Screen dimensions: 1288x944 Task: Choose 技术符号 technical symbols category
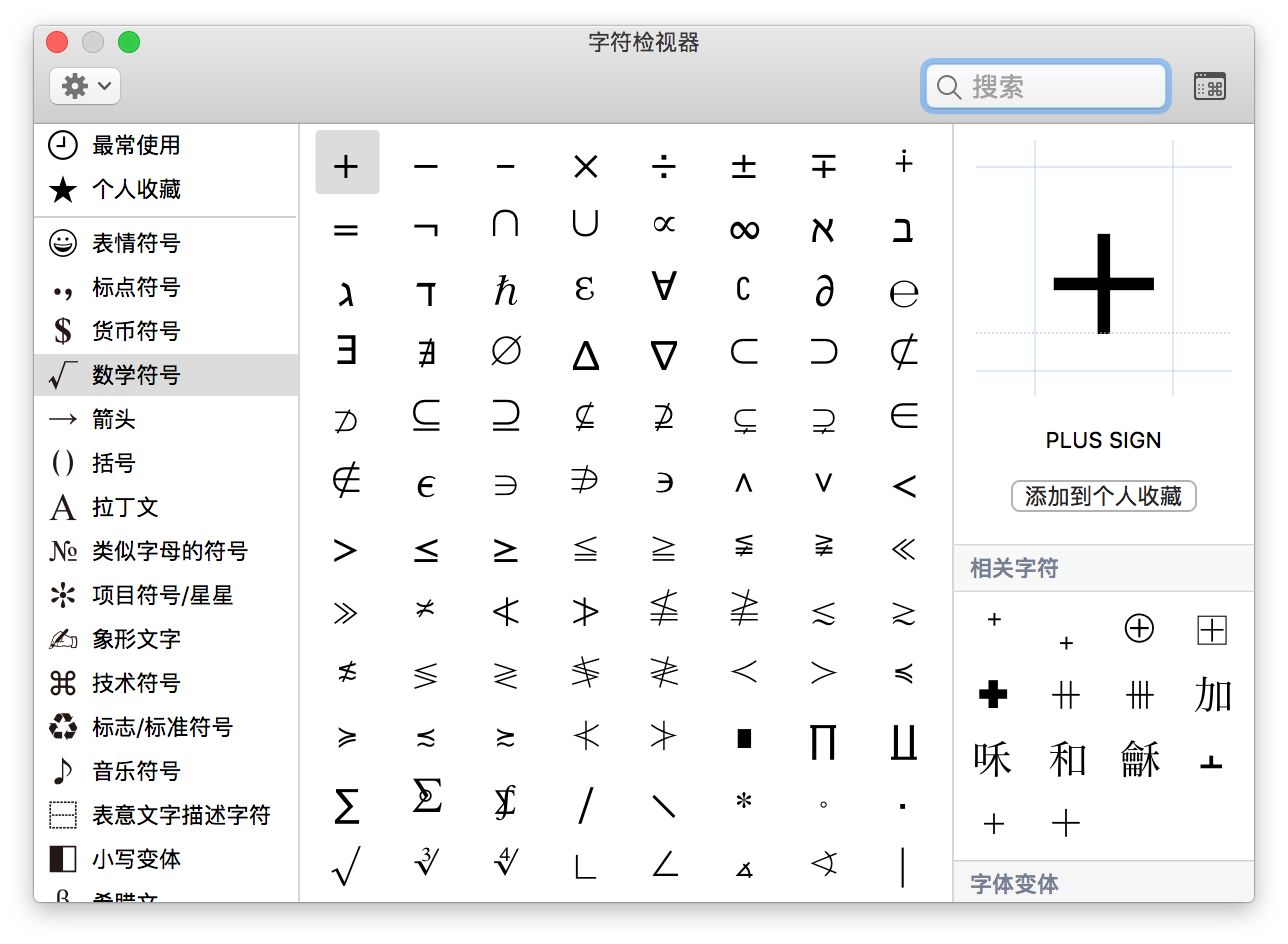click(x=136, y=683)
